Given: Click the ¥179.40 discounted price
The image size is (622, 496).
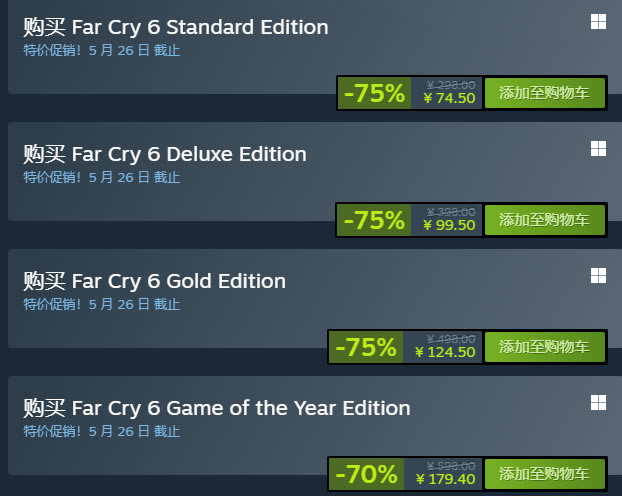Looking at the screenshot, I should (445, 479).
